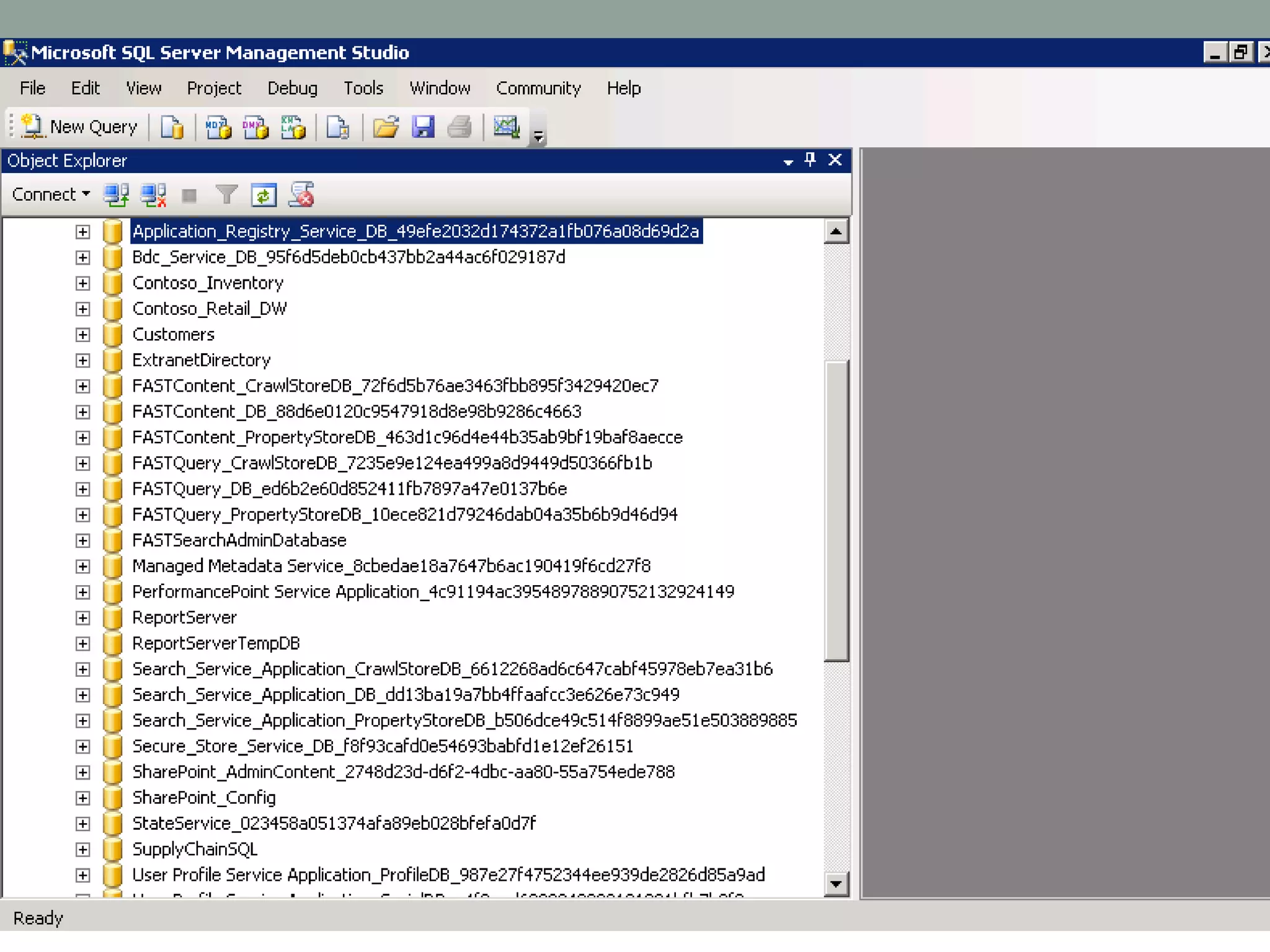1270x952 pixels.
Task: Expand the Contoso_Retail_DW database node
Action: 82,309
